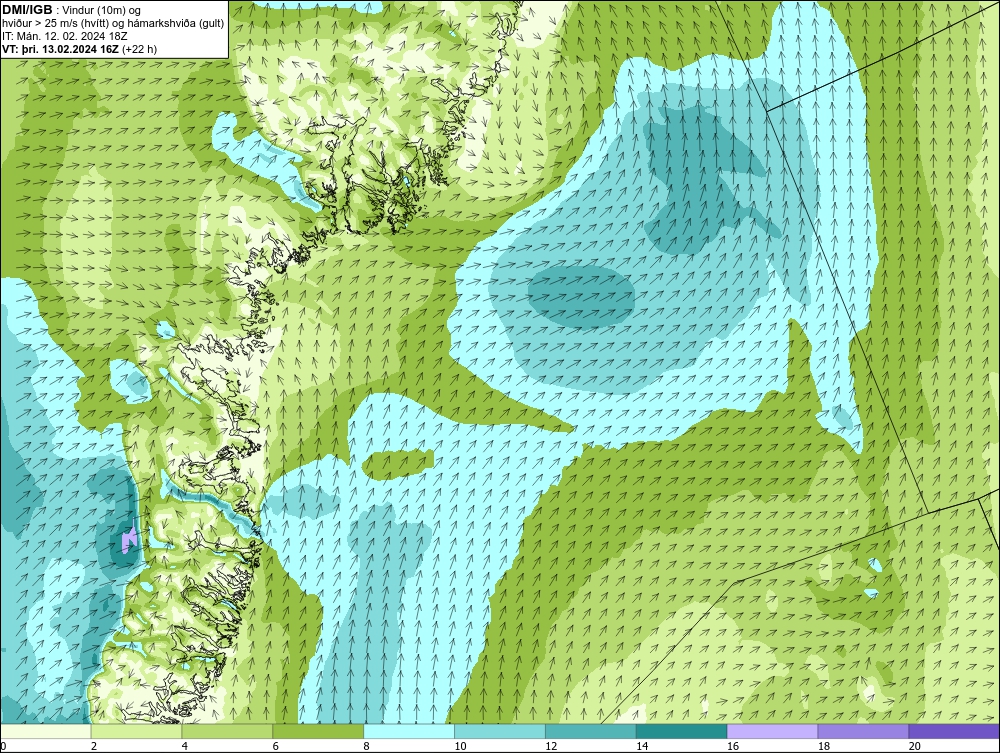Click the scale label 6
The width and height of the screenshot is (1000, 753).
276,746
